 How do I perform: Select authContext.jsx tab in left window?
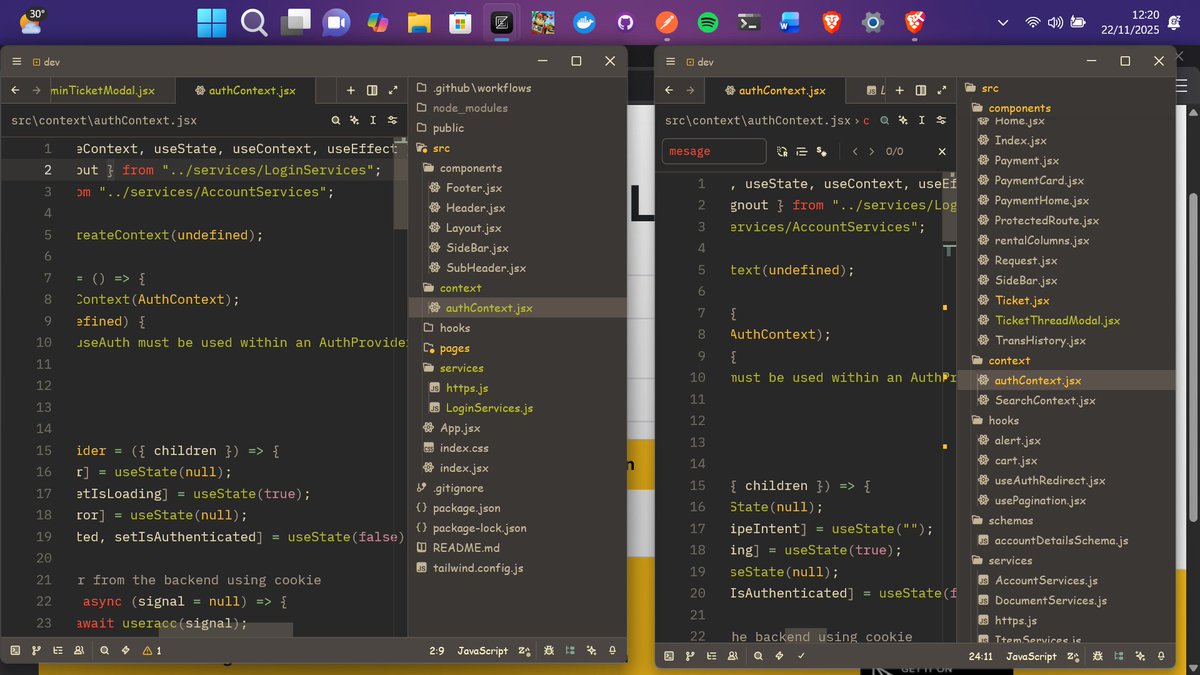[245, 90]
